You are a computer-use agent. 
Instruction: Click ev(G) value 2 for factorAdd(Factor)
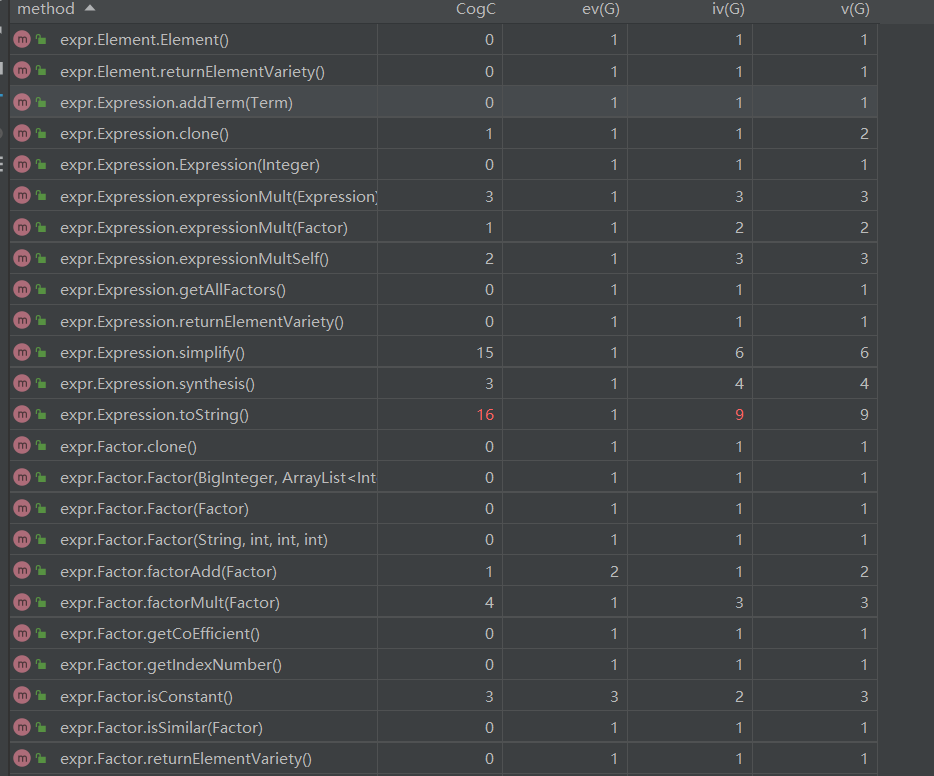(614, 571)
